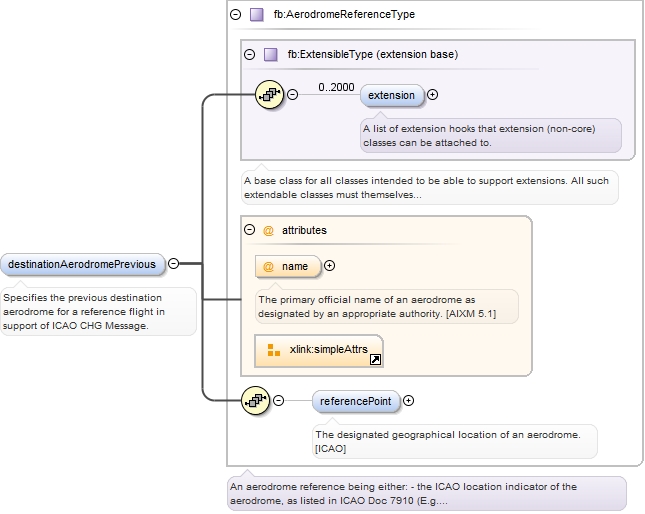Image resolution: width=645 pixels, height=514 pixels.
Task: Click the @ icon inside the name attribute
Action: coord(268,266)
